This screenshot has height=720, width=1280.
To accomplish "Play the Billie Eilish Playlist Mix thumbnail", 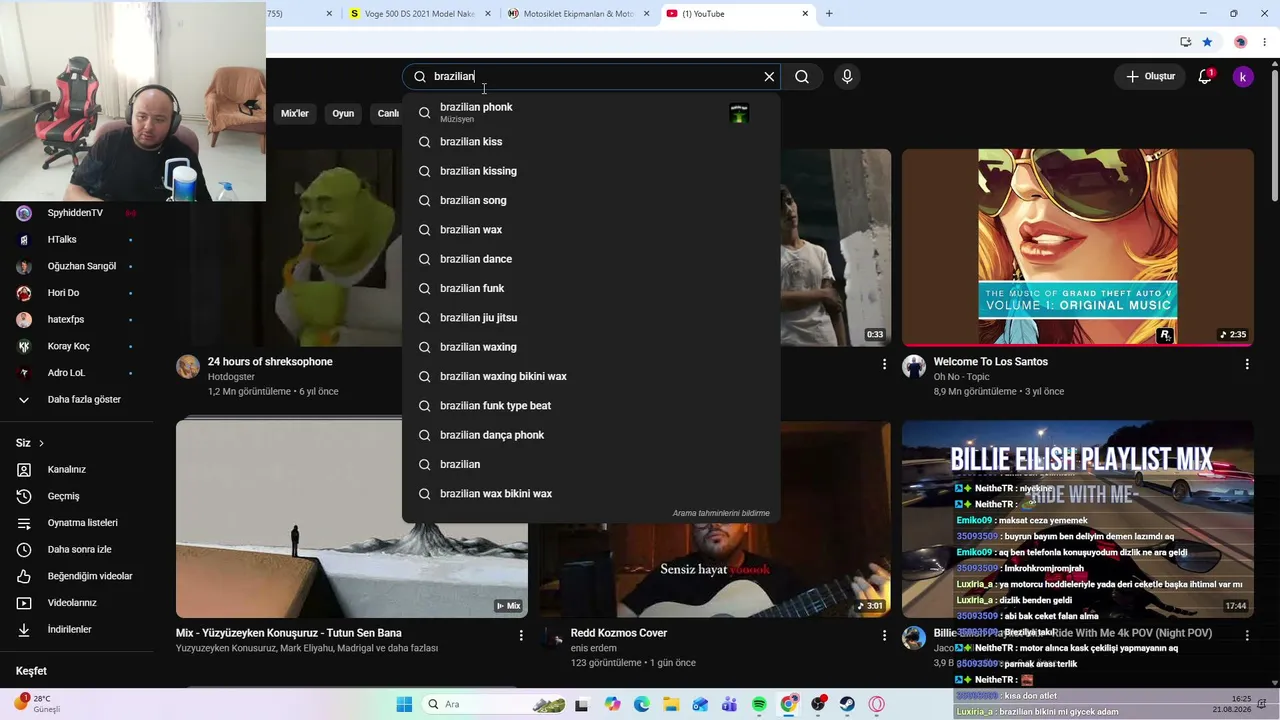I will pos(1078,518).
